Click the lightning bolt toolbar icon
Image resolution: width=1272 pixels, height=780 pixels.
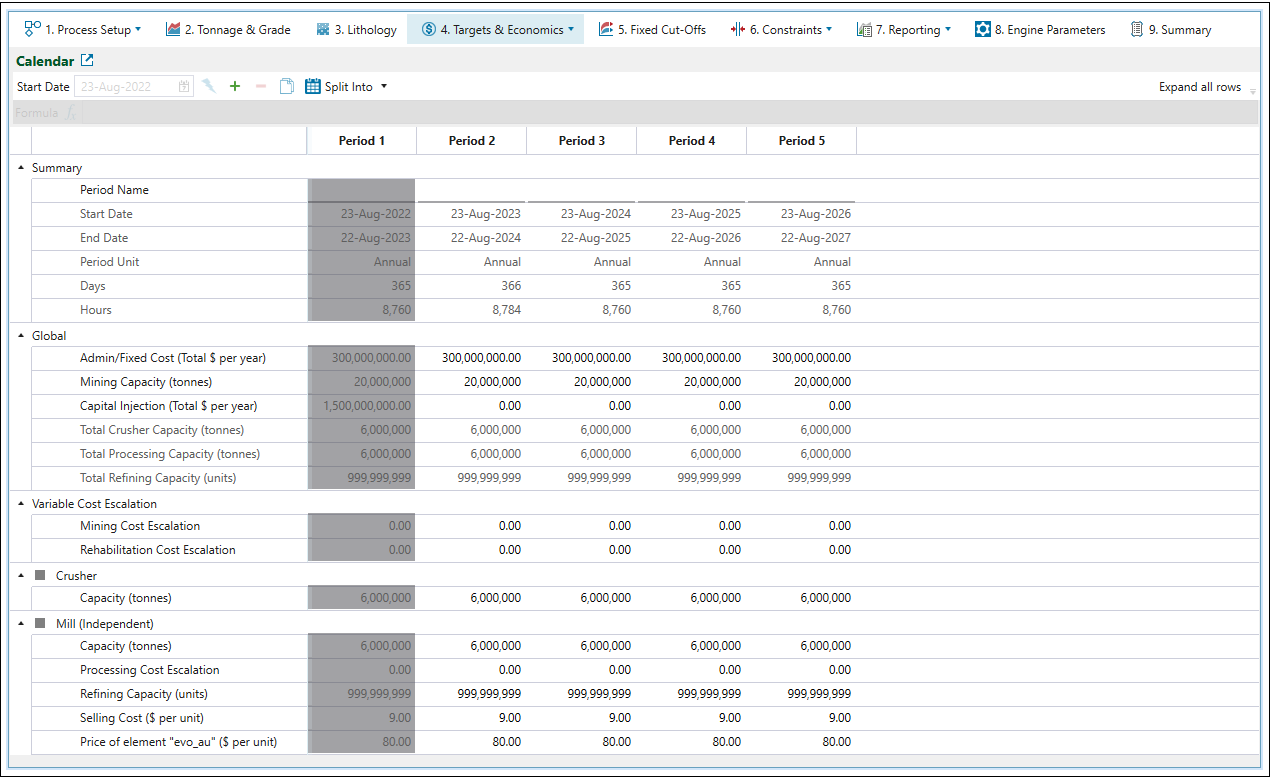pos(209,87)
